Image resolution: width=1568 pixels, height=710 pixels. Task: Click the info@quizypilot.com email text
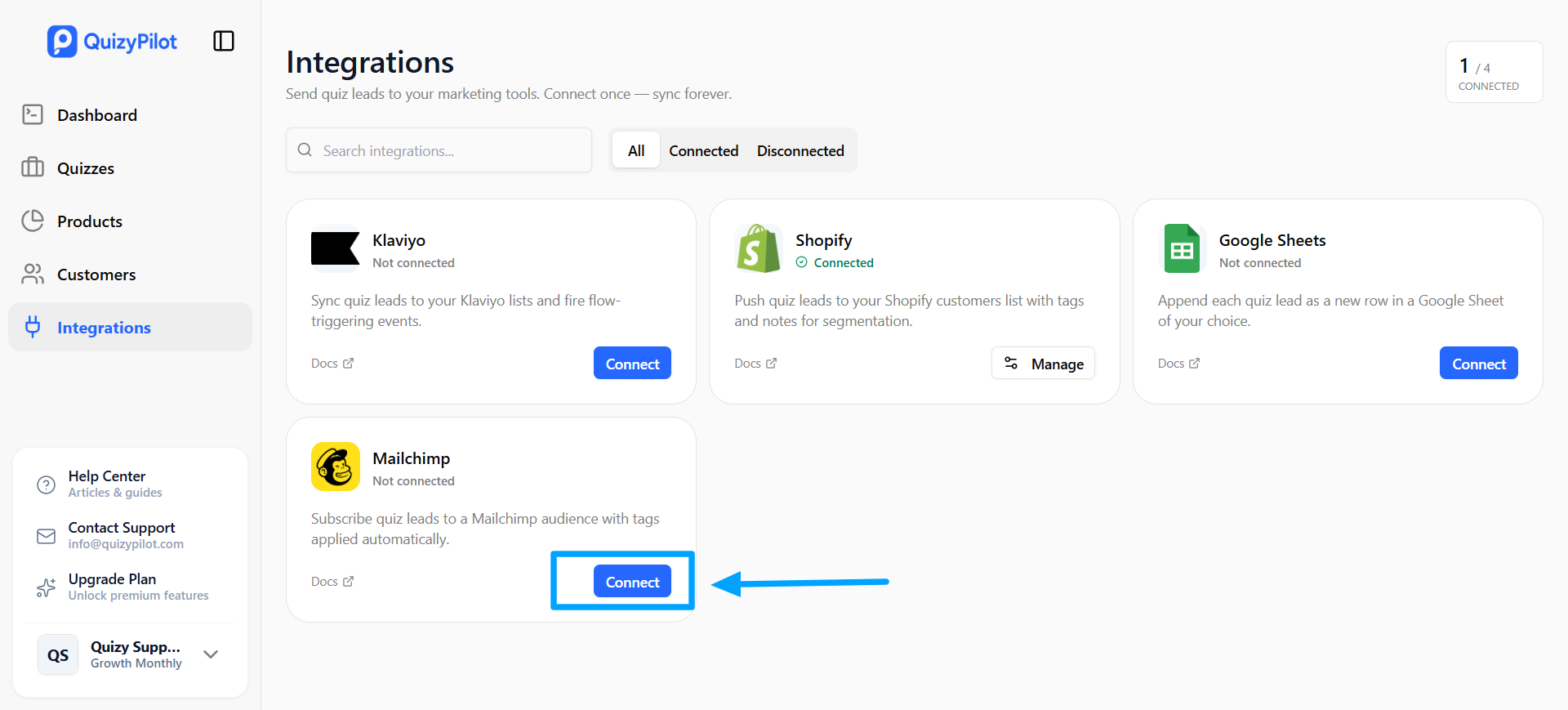(126, 544)
